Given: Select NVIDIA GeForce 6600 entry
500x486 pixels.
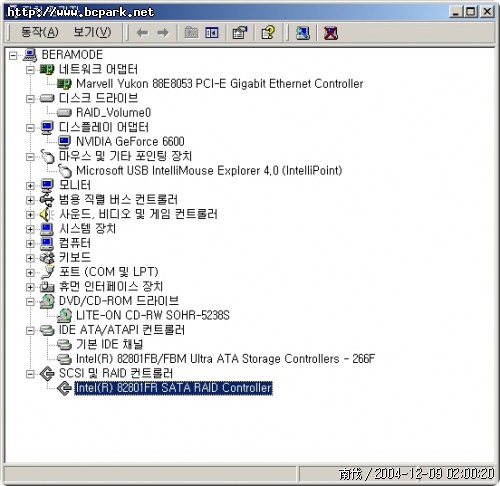Looking at the screenshot, I should (130, 142).
